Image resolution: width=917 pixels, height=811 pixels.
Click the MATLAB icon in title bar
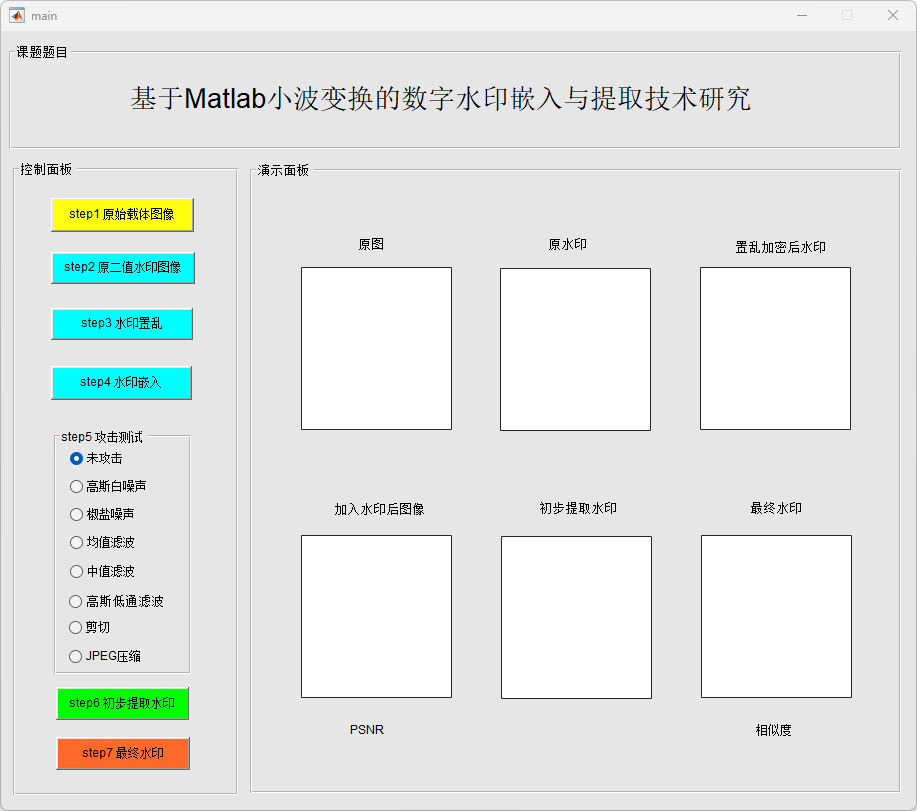[17, 15]
